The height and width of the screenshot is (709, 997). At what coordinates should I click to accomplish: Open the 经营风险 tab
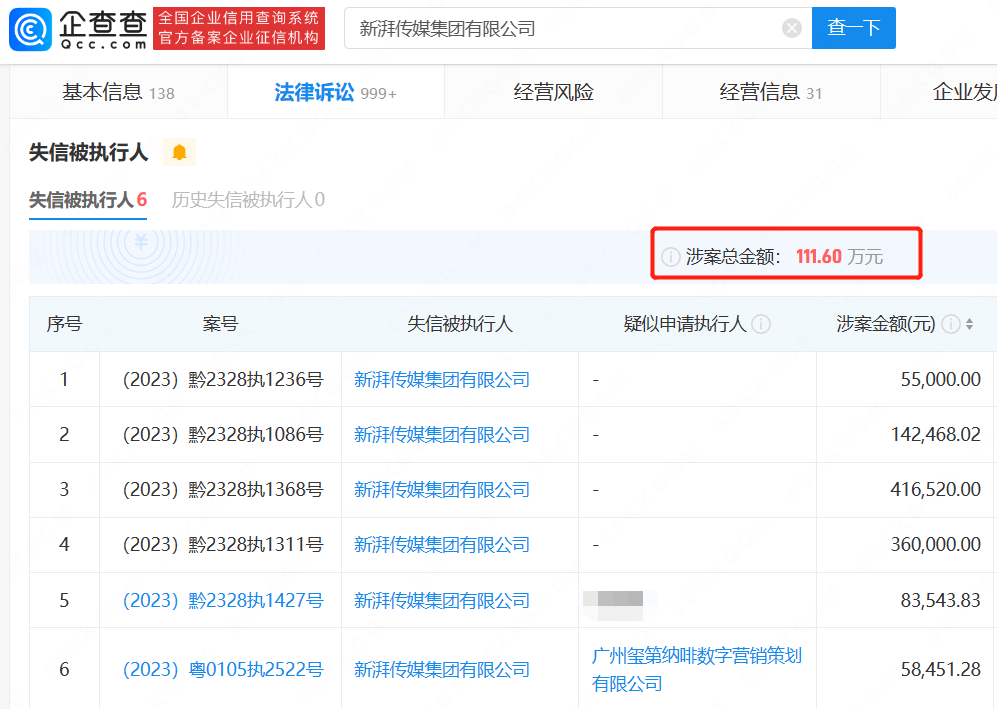(553, 93)
